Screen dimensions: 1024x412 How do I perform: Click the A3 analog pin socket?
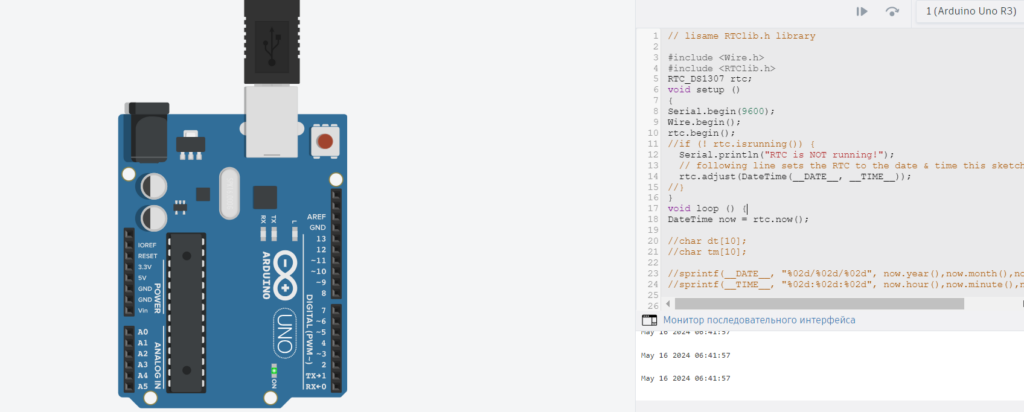coord(129,364)
